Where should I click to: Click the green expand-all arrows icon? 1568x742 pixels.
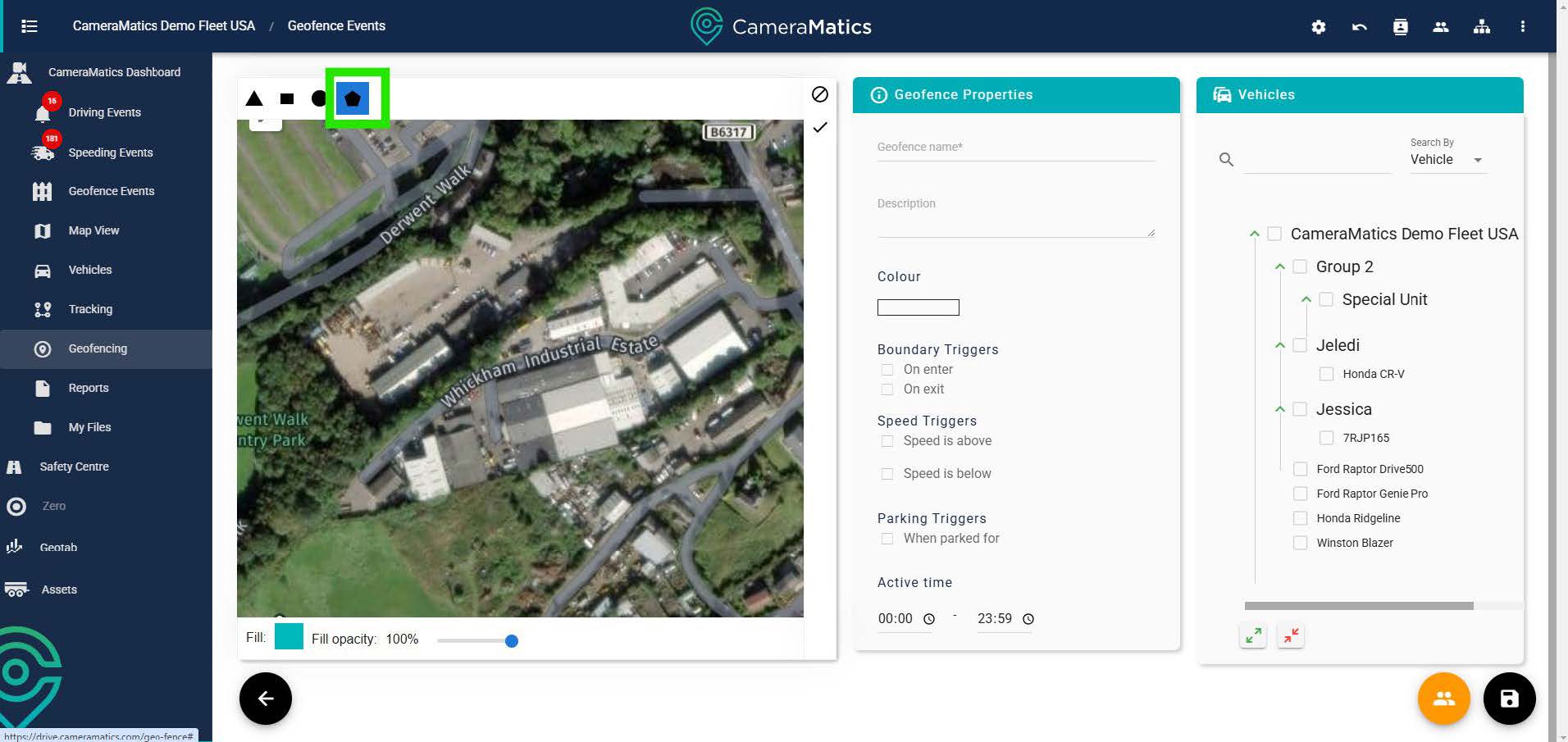[x=1253, y=635]
